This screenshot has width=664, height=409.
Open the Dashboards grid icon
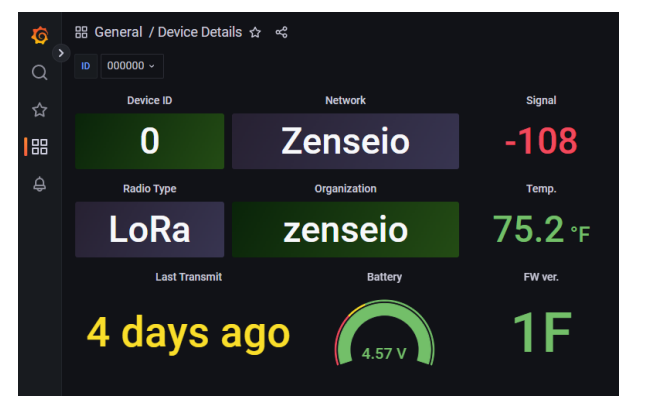pyautogui.click(x=39, y=147)
